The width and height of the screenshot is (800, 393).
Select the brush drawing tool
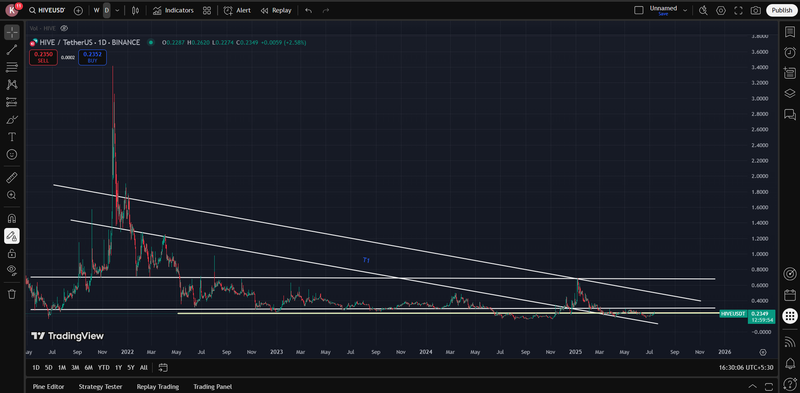click(12, 119)
